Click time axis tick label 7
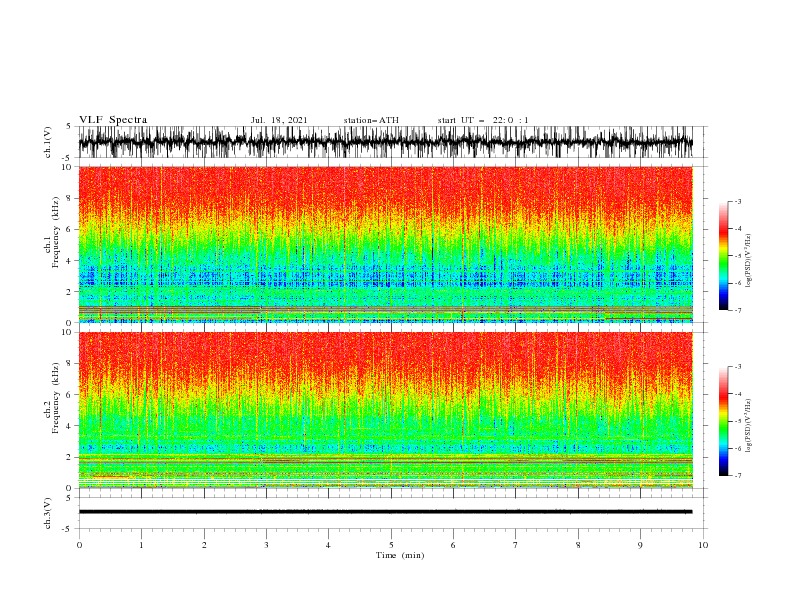792x612 pixels. 516,545
